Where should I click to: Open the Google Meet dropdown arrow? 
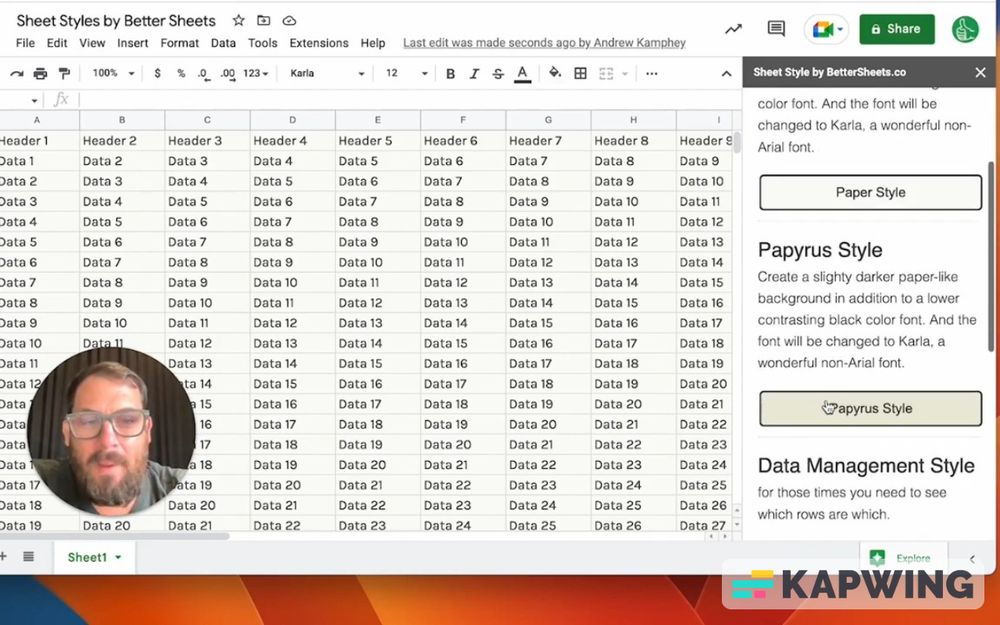(x=838, y=29)
